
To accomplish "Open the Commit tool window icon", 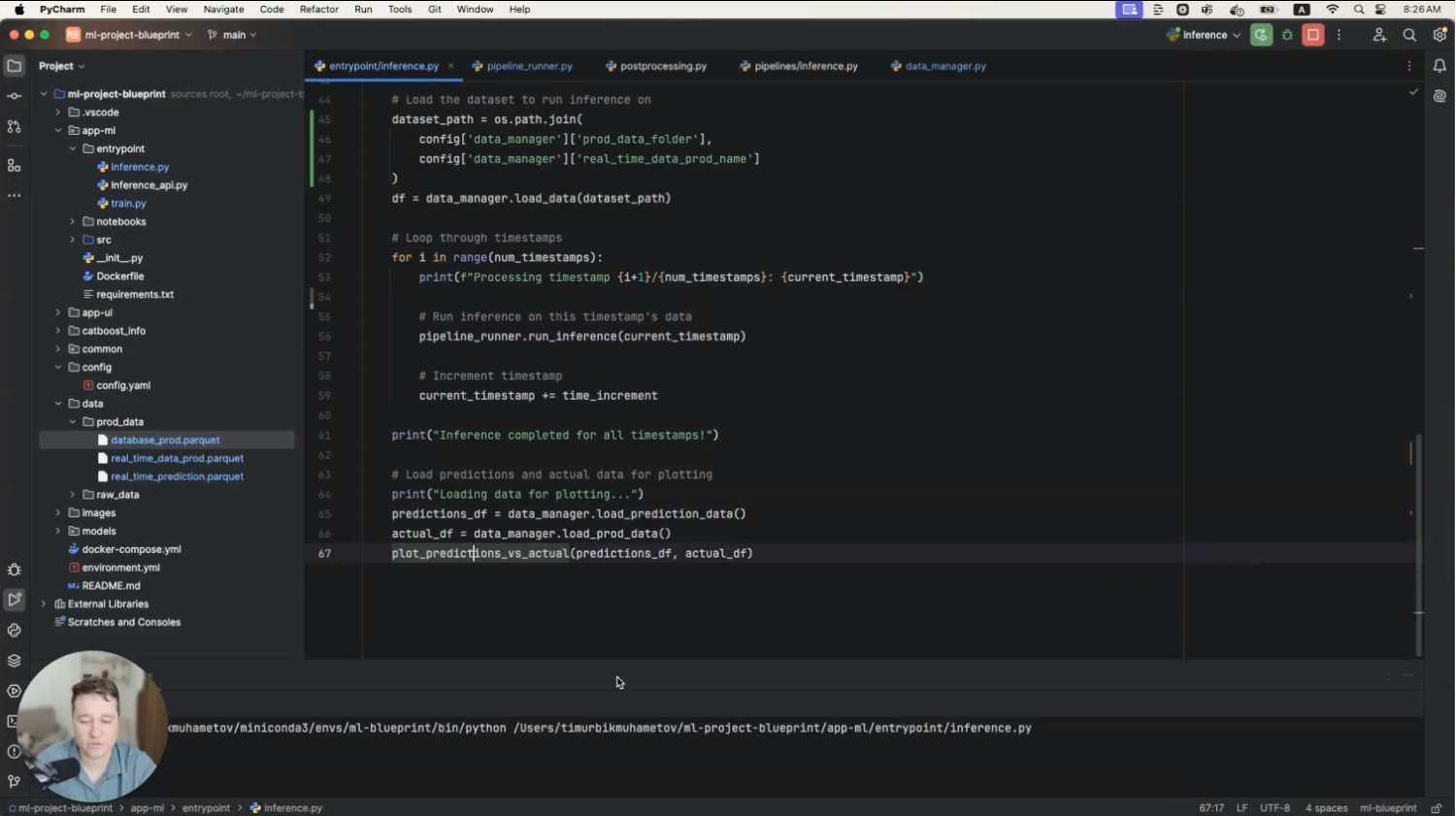I will pyautogui.click(x=14, y=96).
